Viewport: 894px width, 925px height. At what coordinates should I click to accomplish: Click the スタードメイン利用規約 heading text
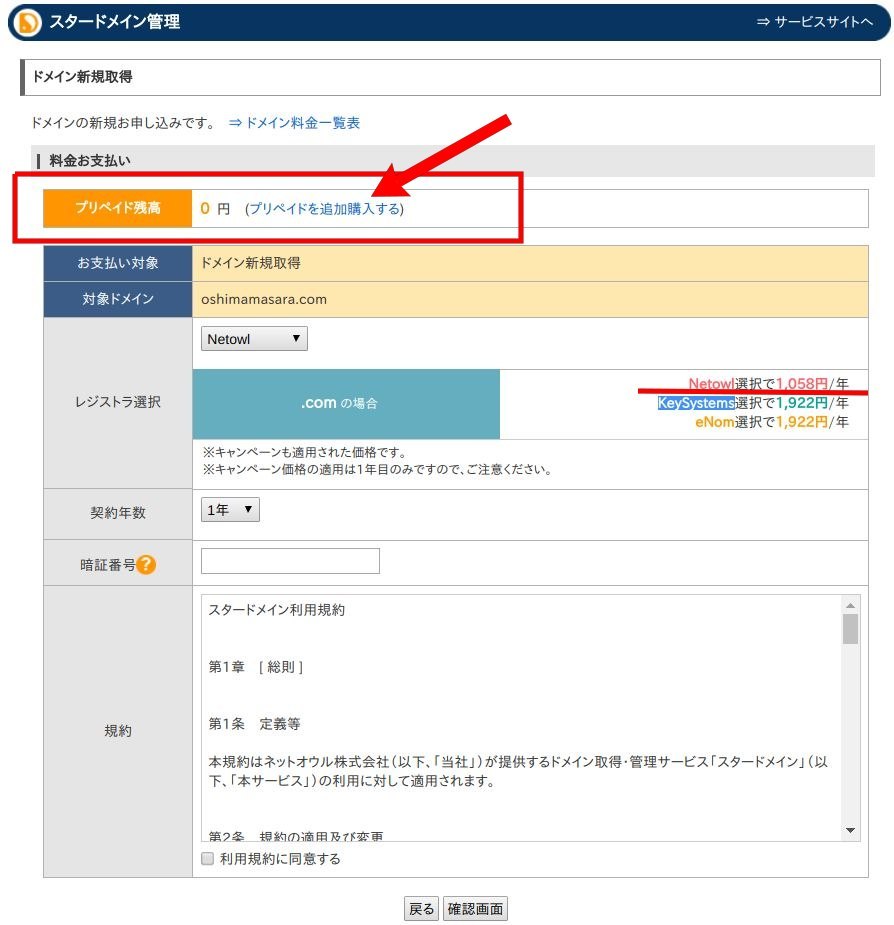[x=276, y=610]
